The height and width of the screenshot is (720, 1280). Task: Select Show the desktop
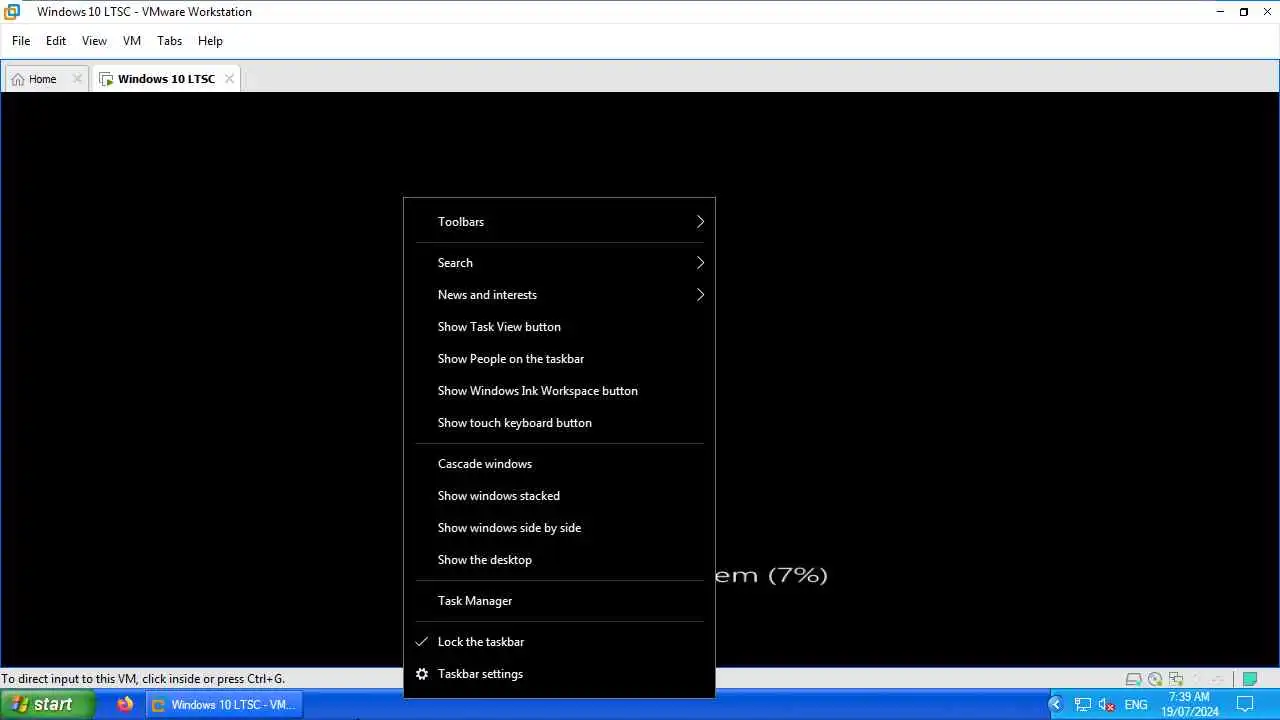tap(559, 560)
